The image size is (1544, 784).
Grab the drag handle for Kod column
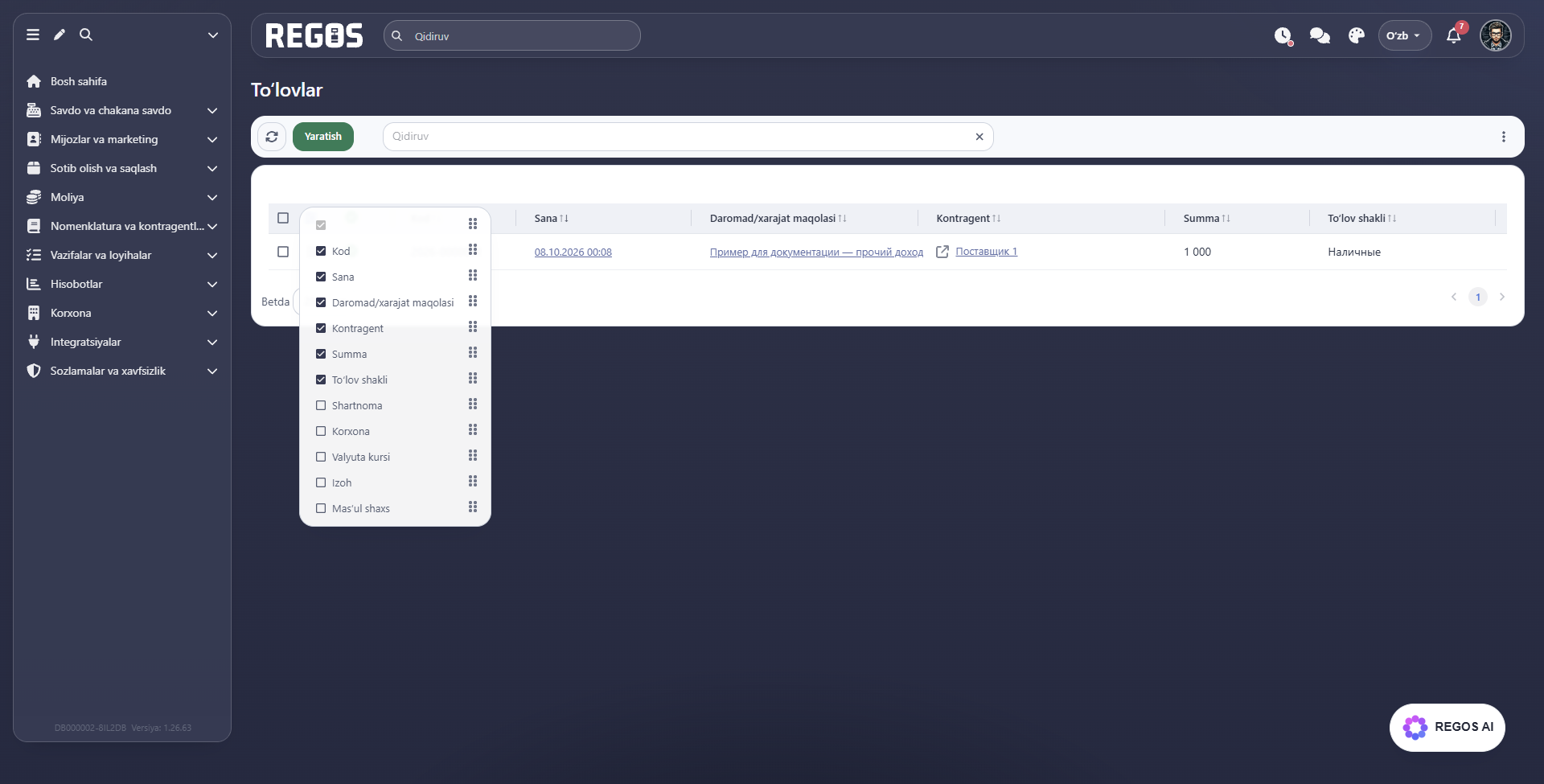(473, 250)
